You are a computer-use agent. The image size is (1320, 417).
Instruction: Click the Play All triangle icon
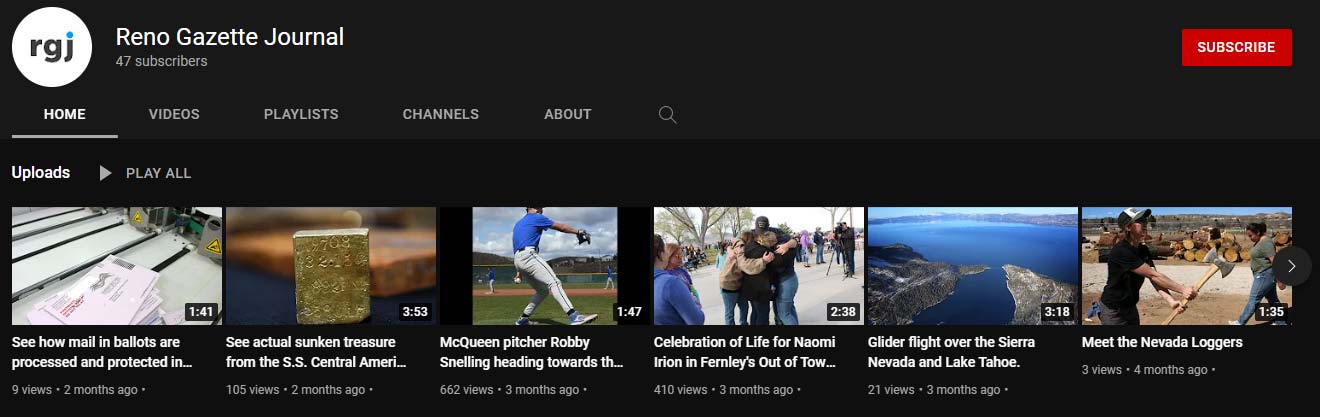(x=105, y=173)
